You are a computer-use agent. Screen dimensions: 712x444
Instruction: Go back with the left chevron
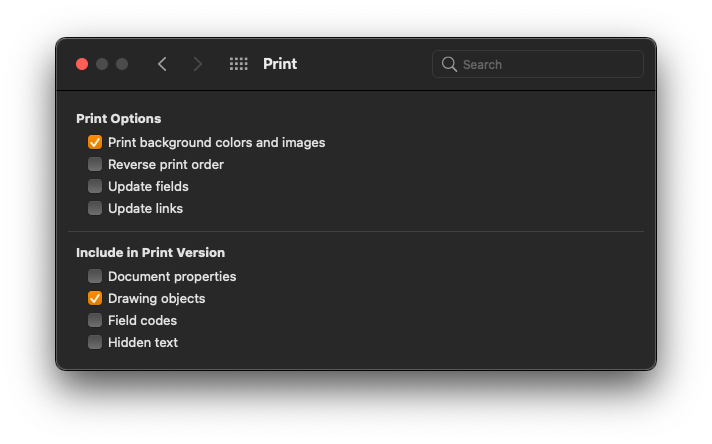point(162,64)
